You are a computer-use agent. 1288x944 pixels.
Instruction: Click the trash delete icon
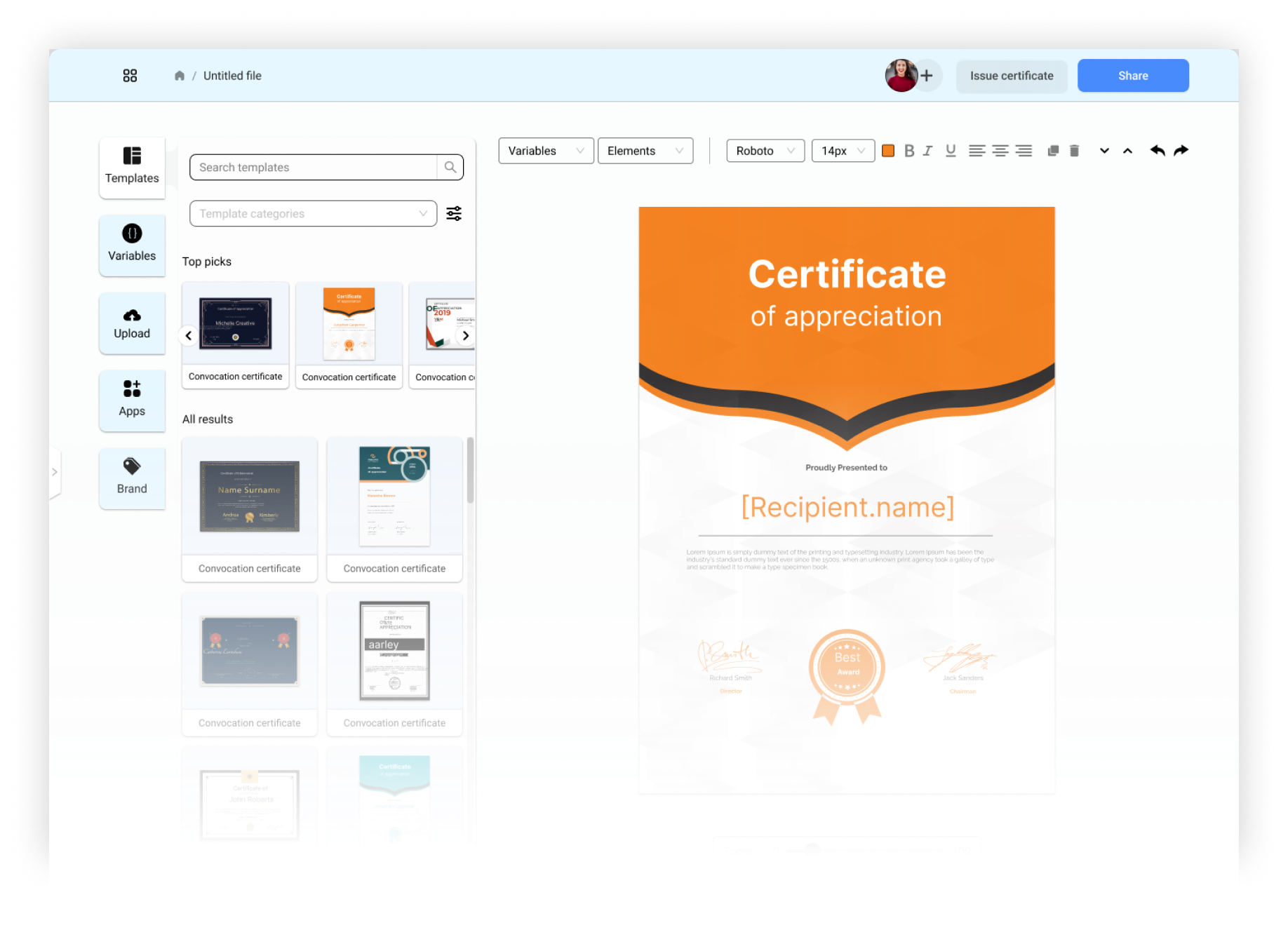1074,151
